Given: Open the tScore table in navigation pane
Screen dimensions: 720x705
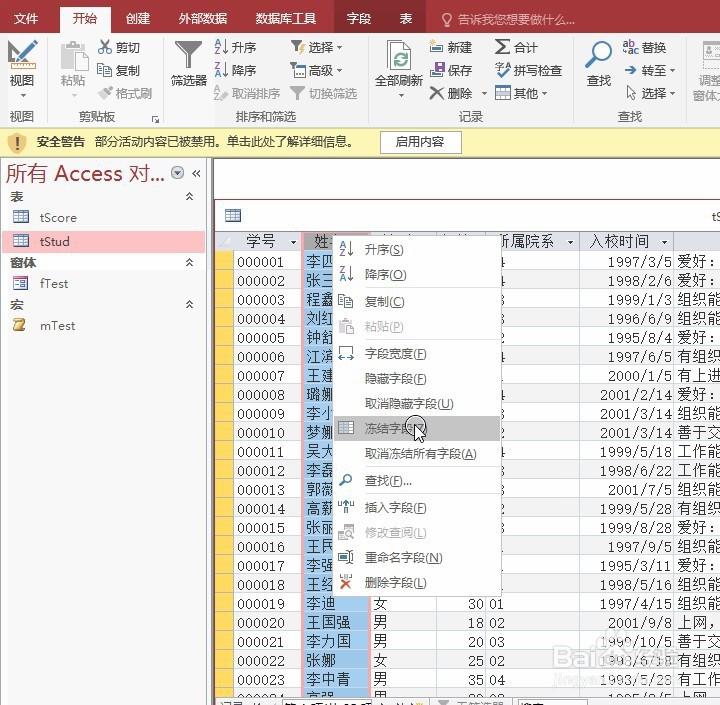Looking at the screenshot, I should click(58, 217).
